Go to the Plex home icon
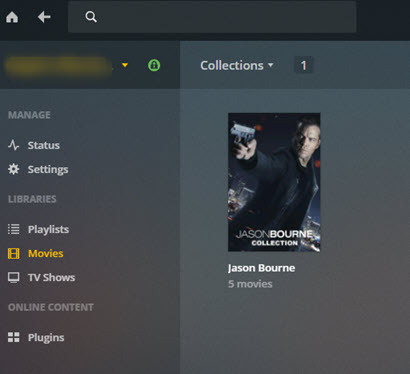This screenshot has height=374, width=410. 12,17
